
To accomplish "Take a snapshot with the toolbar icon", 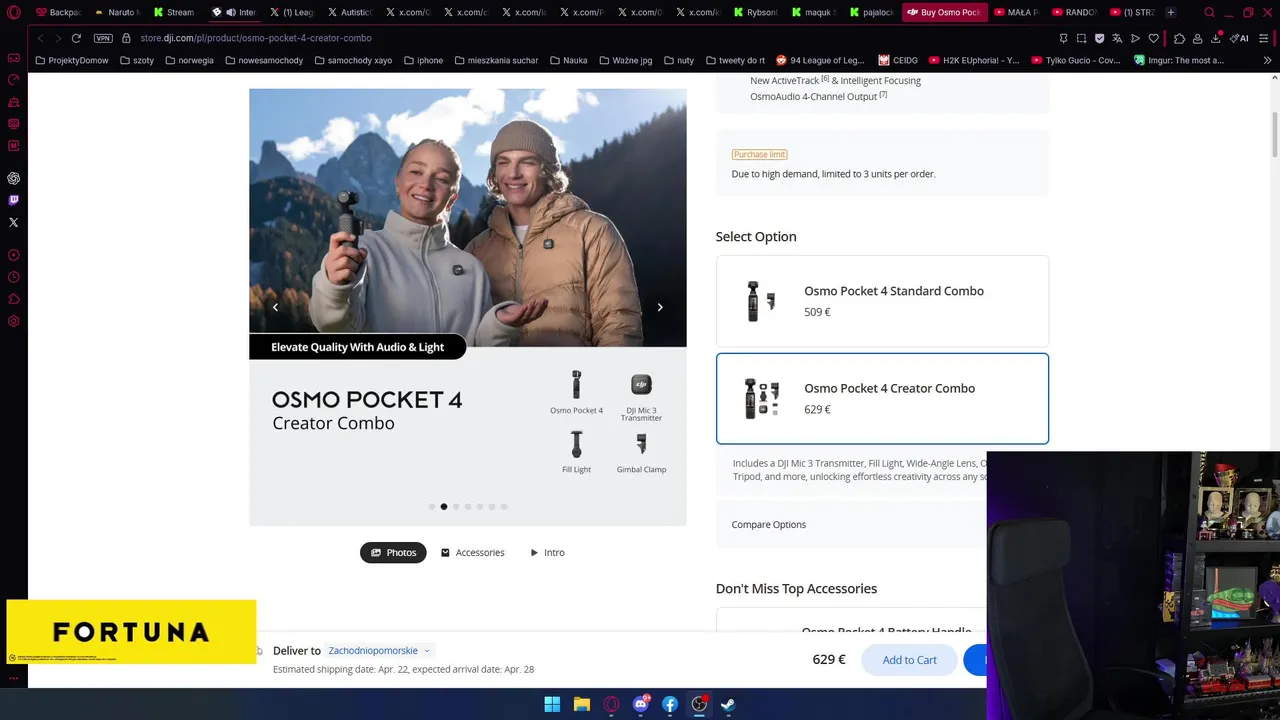I will 1081,38.
